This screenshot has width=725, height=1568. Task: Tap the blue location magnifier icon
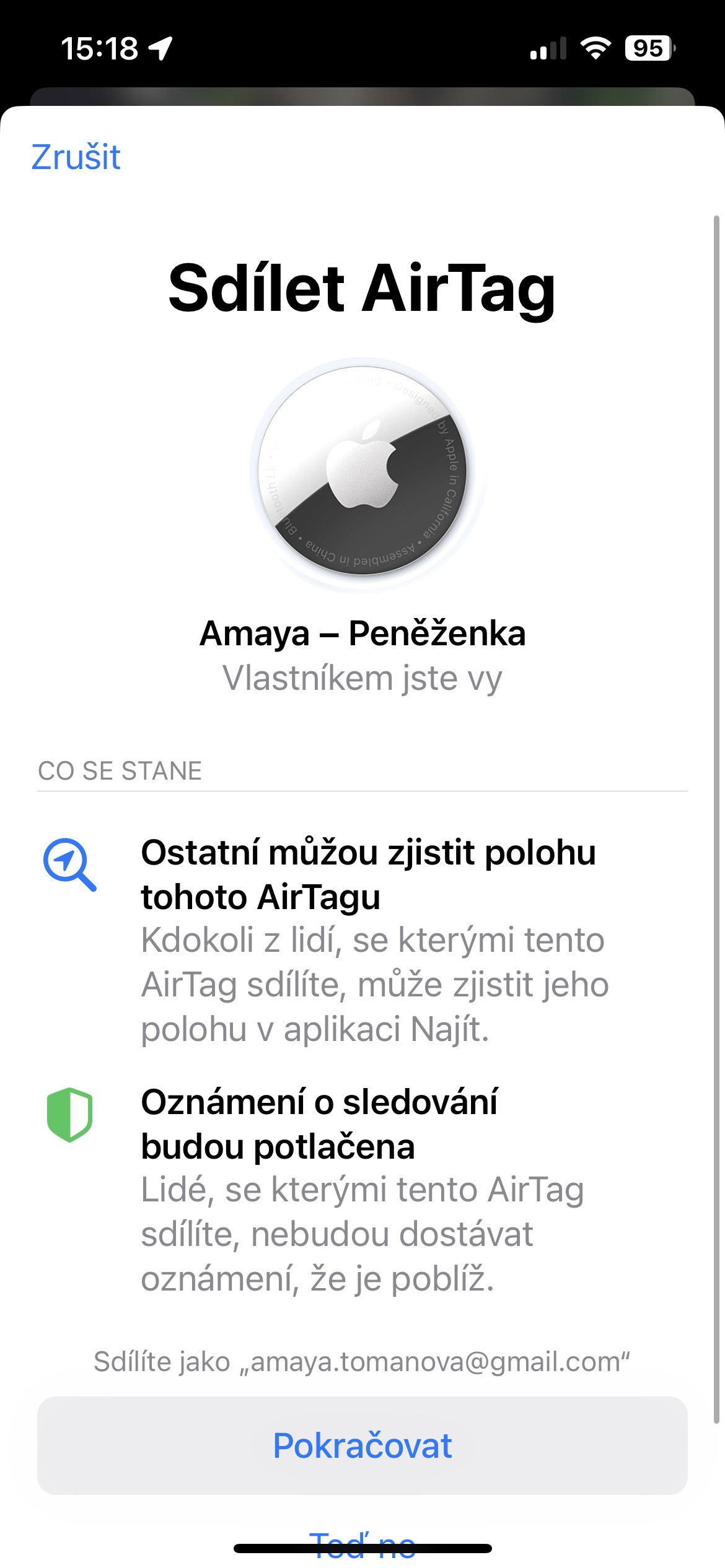[x=69, y=864]
